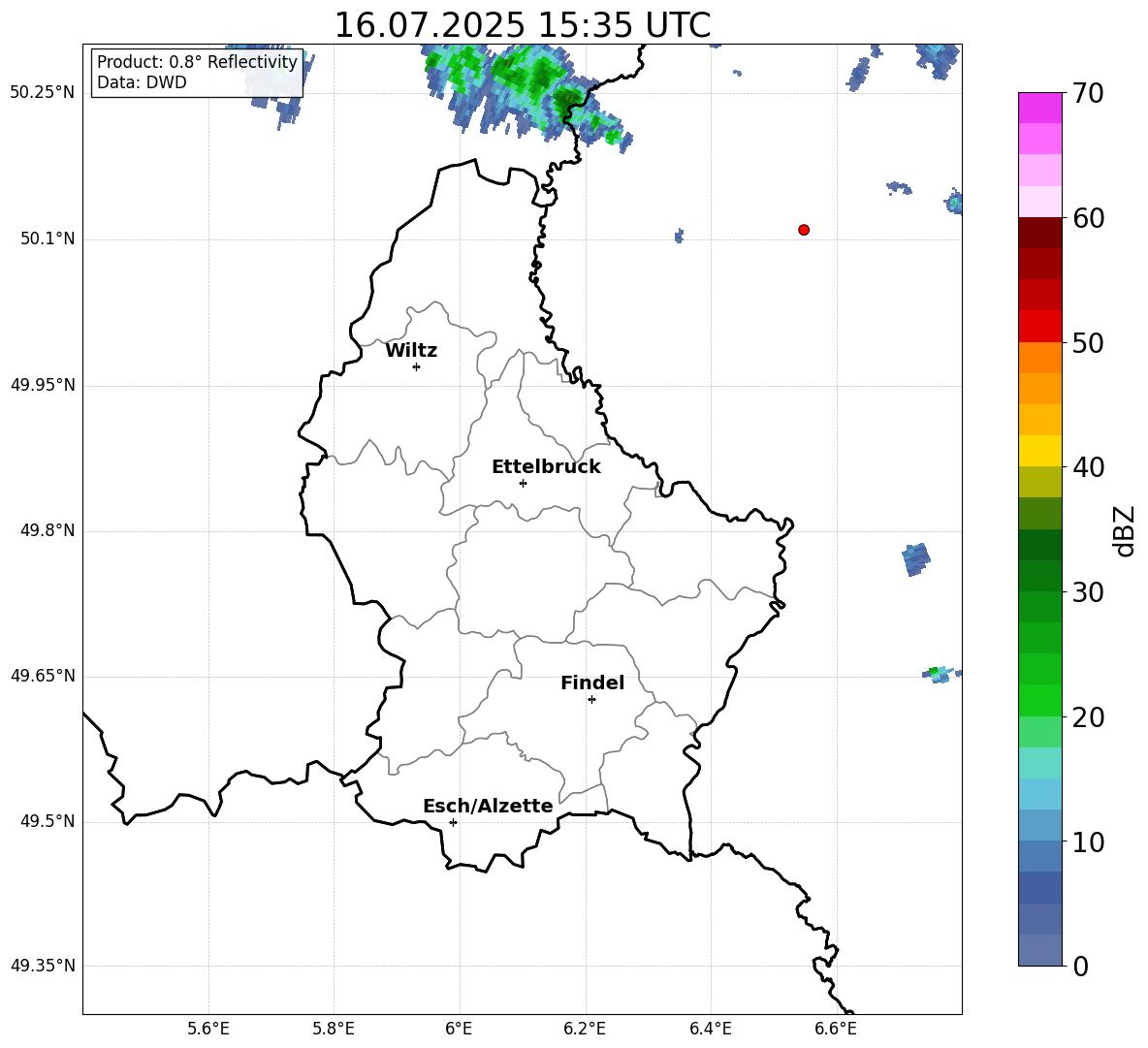
Task: Click the 5.8°E longitude label
Action: 334,1029
